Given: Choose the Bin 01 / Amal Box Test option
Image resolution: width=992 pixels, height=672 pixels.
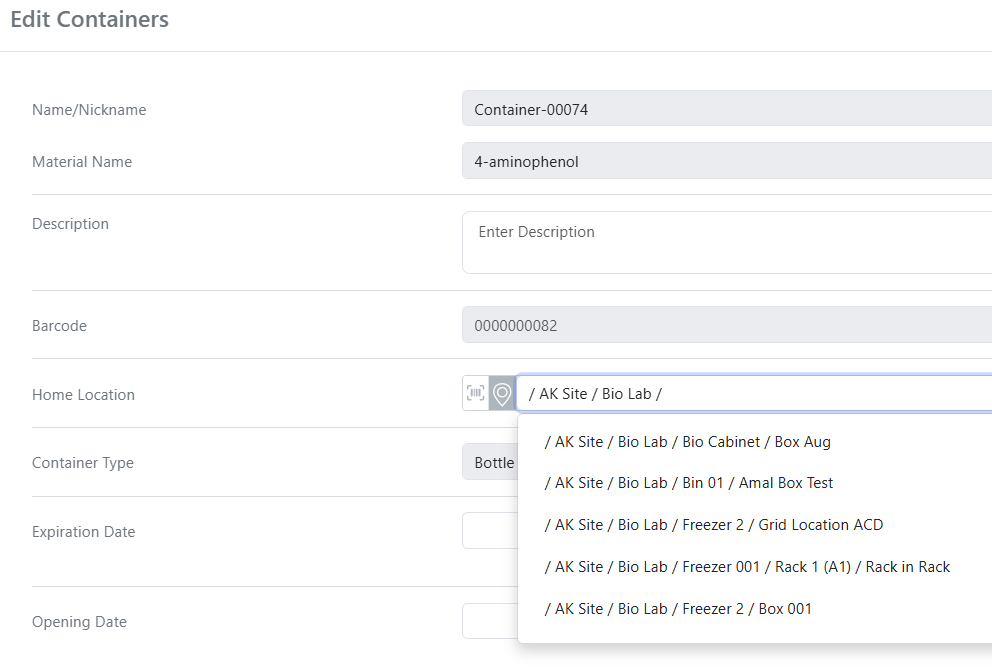Looking at the screenshot, I should 689,483.
